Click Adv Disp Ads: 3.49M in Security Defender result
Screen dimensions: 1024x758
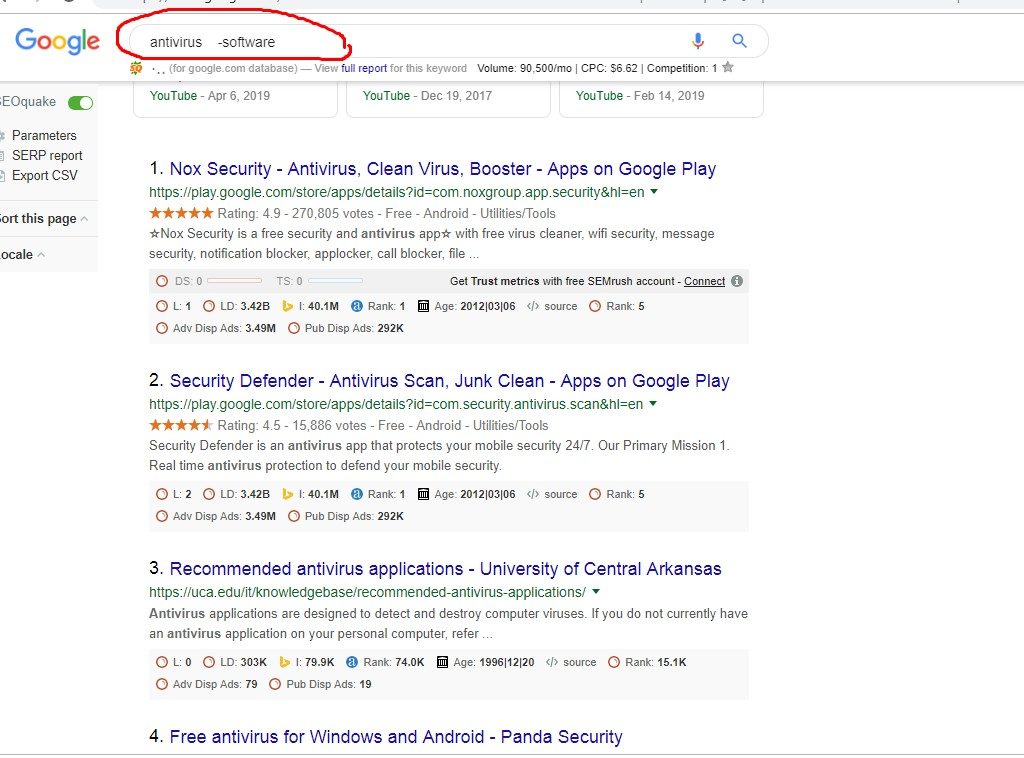tap(216, 516)
